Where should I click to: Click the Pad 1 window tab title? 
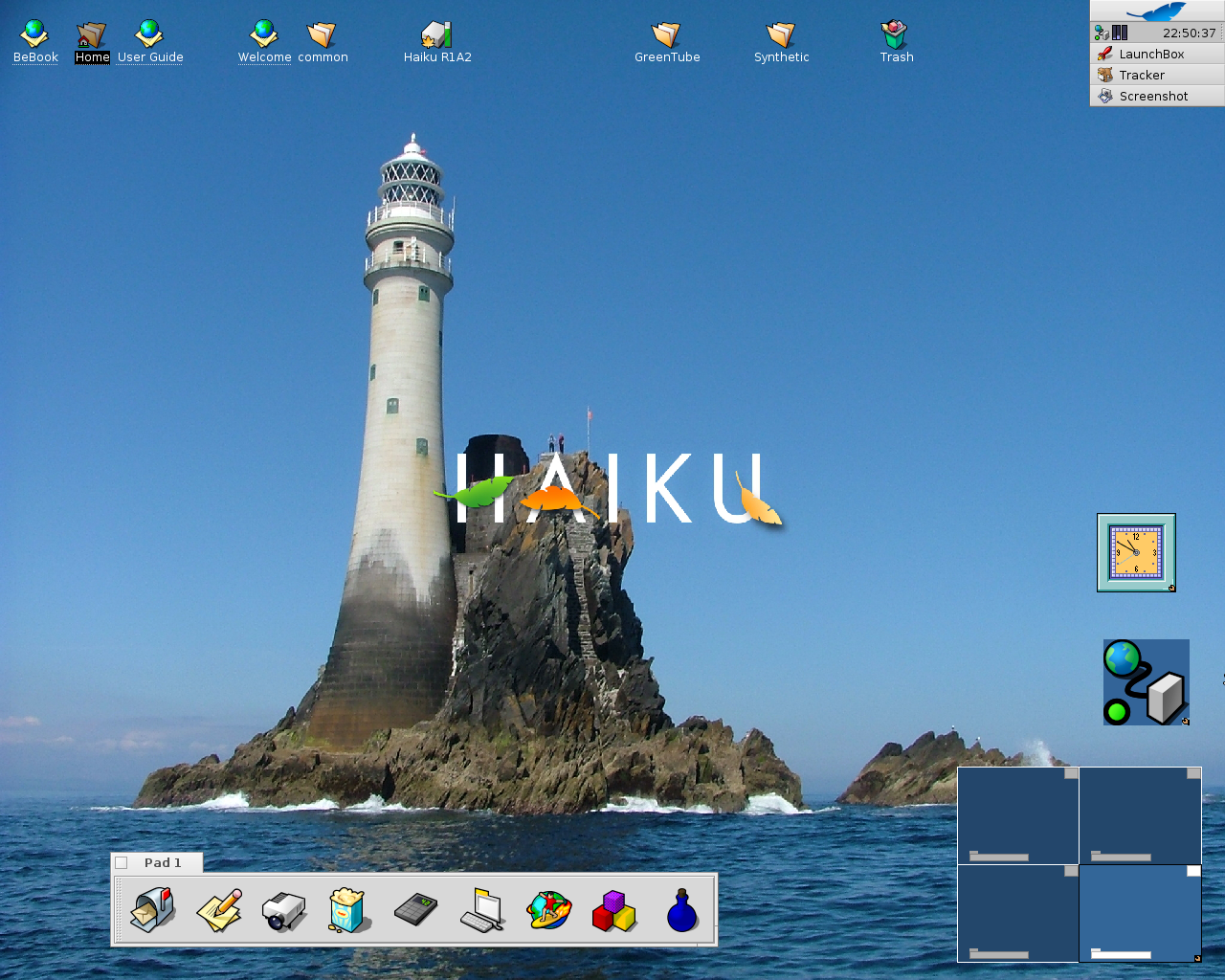(163, 862)
